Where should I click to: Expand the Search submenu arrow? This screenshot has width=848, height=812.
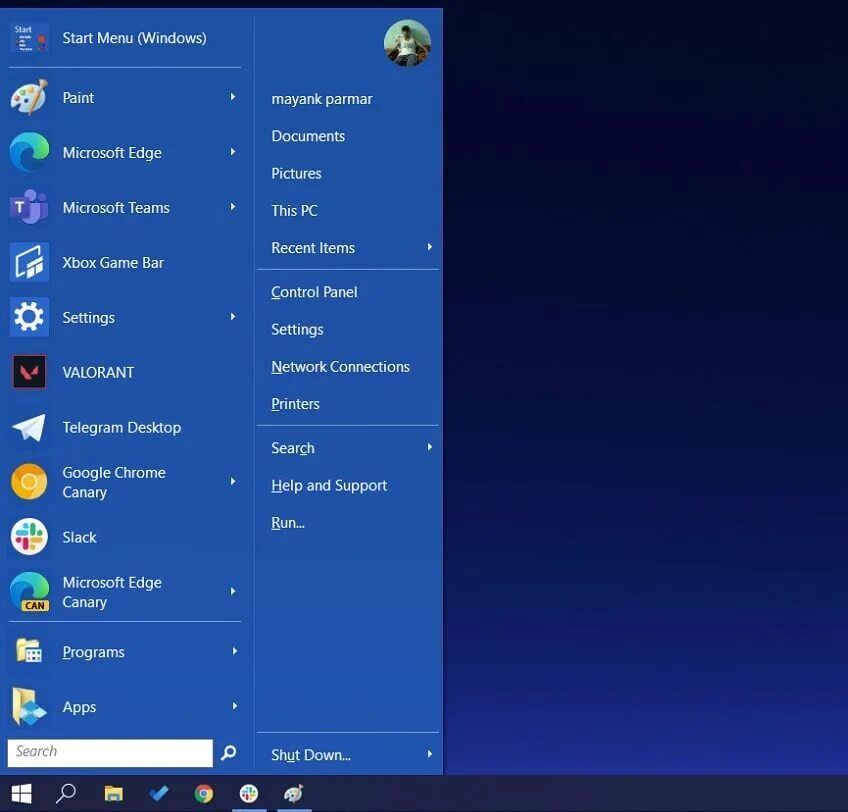click(429, 447)
